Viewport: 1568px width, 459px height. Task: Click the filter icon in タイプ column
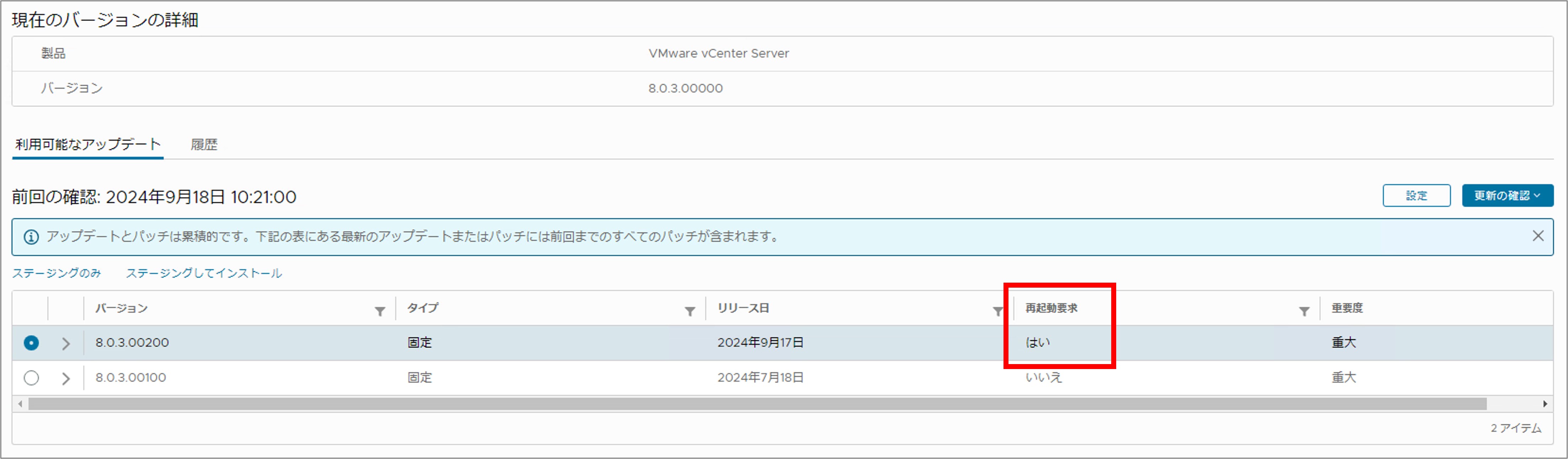[x=690, y=312]
